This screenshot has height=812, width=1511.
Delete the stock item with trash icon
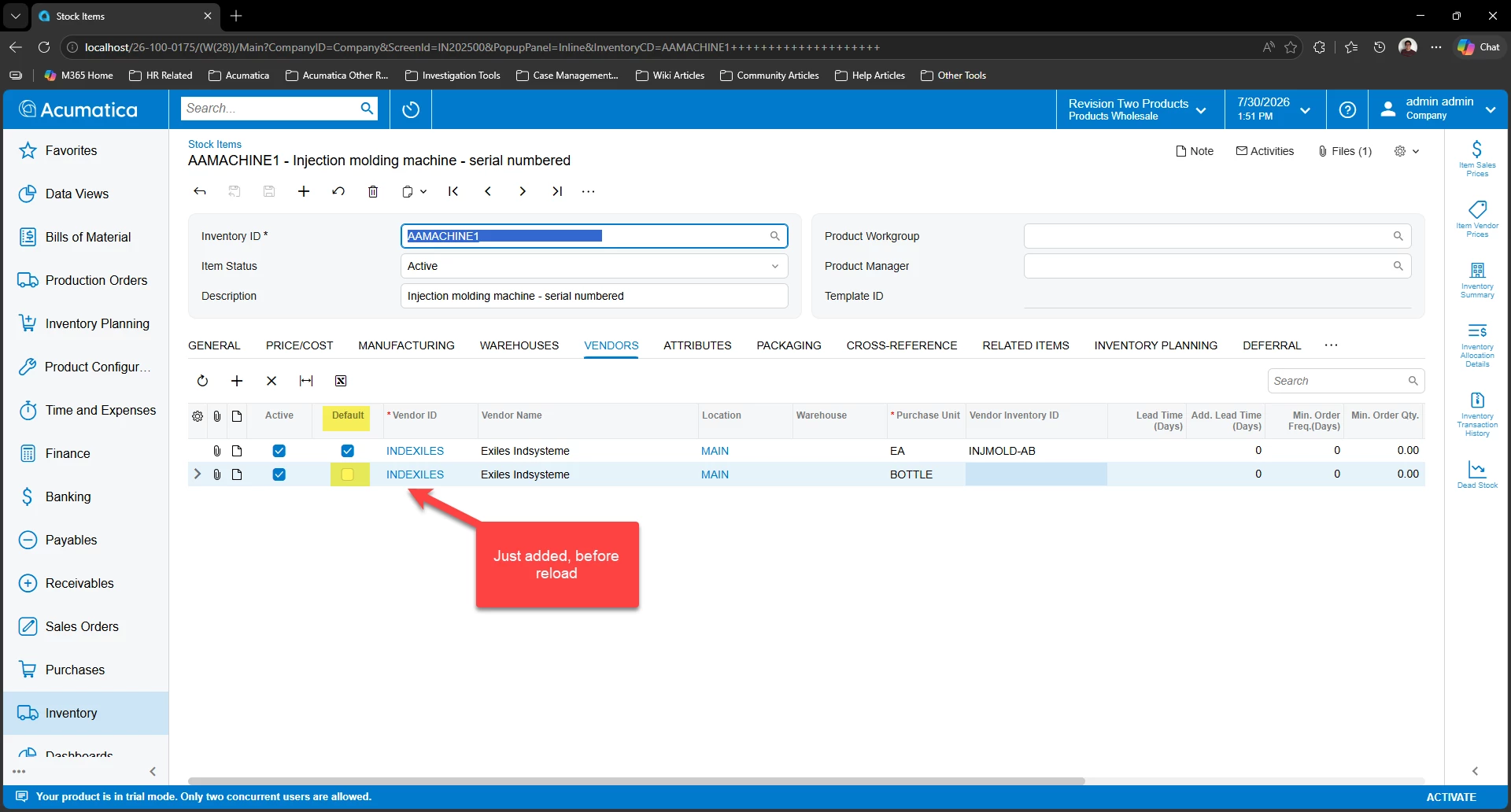click(x=373, y=191)
